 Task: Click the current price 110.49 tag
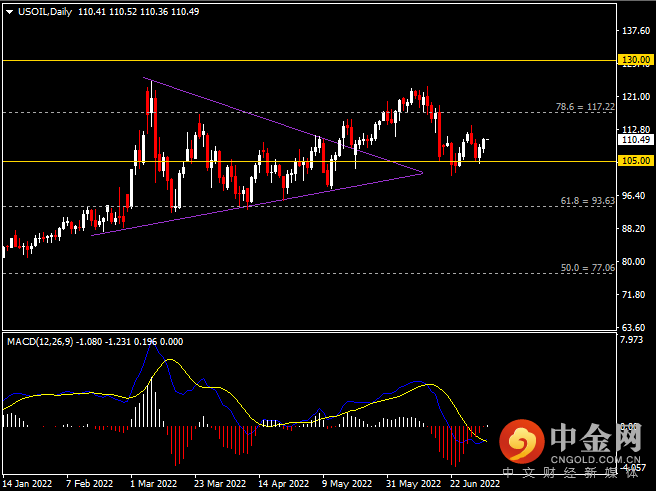tap(632, 140)
